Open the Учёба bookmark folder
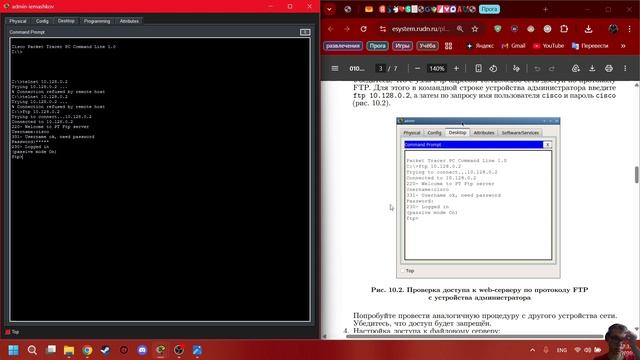Screen dimensions: 640x360 tap(427, 46)
